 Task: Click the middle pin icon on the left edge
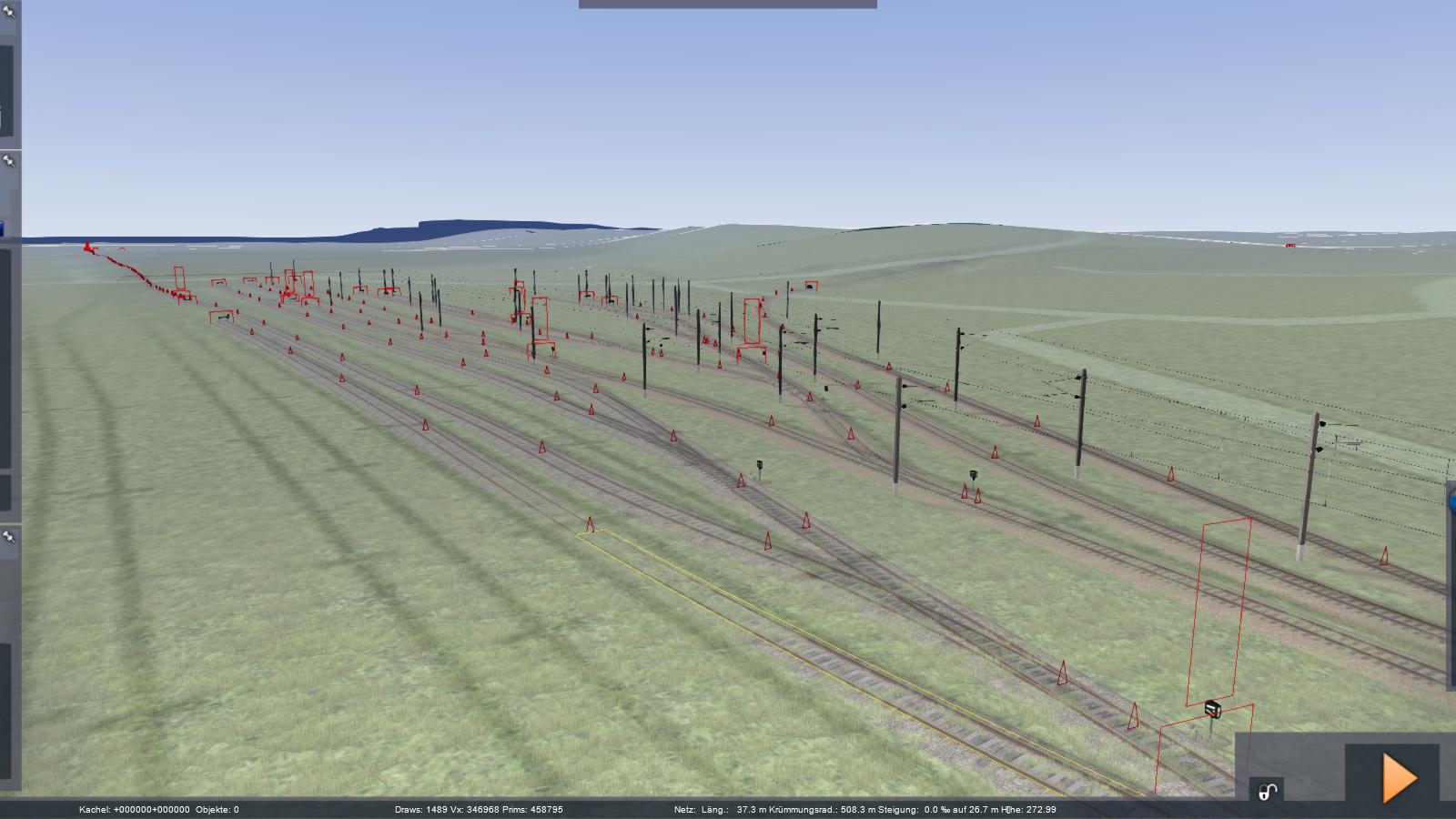(x=8, y=161)
